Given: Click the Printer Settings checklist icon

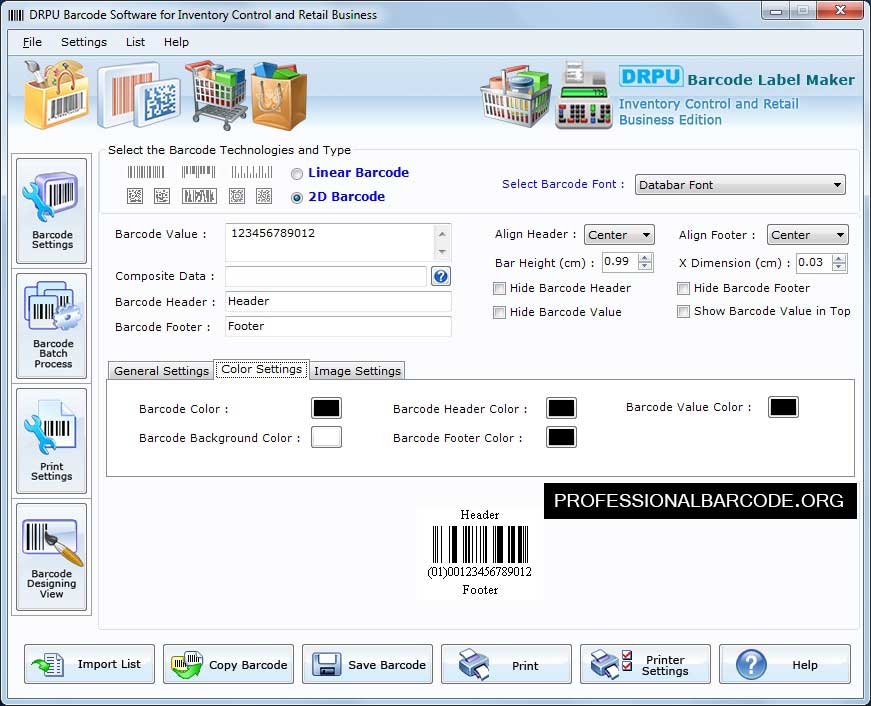Looking at the screenshot, I should point(611,664).
